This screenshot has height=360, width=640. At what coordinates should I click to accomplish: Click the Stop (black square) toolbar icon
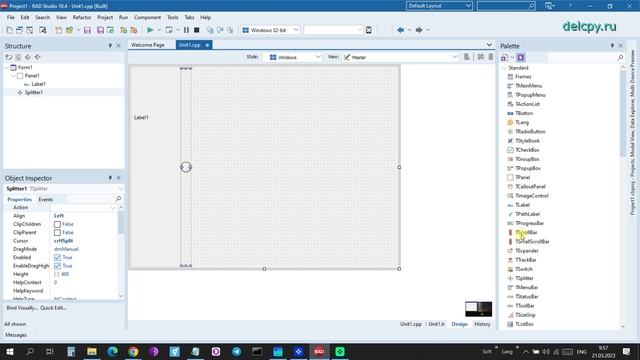(196, 30)
